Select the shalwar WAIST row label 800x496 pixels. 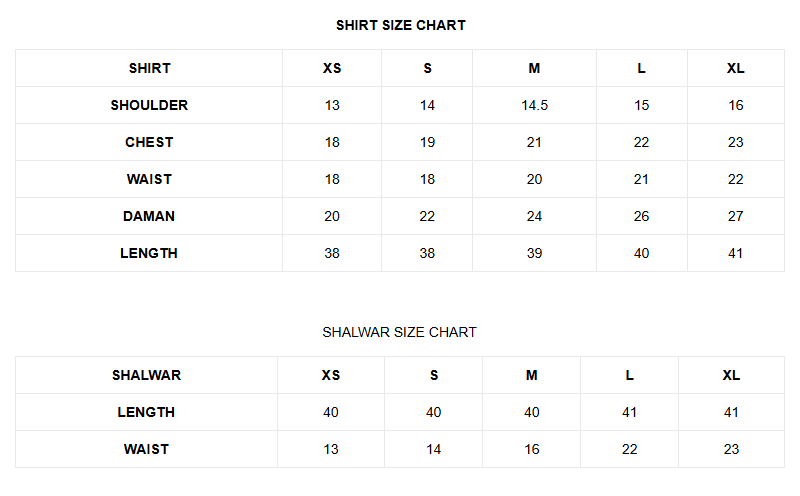pyautogui.click(x=146, y=449)
